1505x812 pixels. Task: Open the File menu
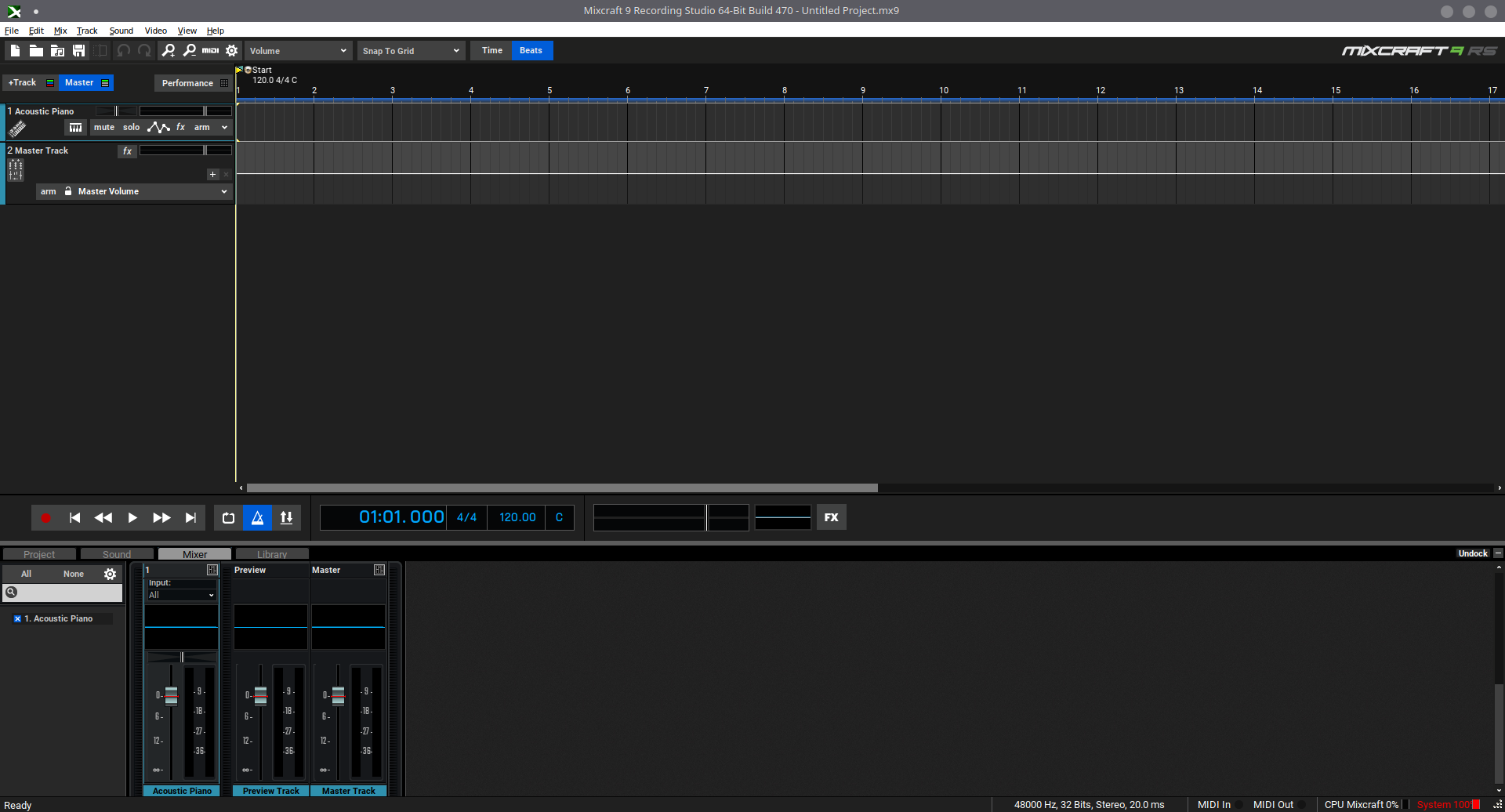pos(12,31)
